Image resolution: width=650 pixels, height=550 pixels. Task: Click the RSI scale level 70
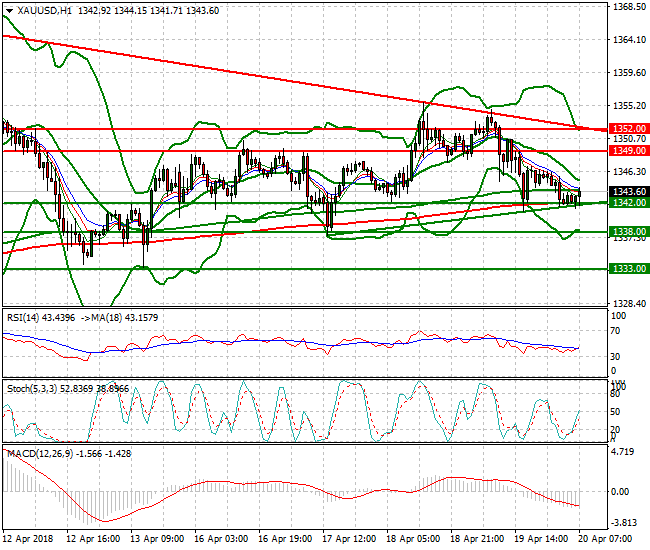[616, 331]
